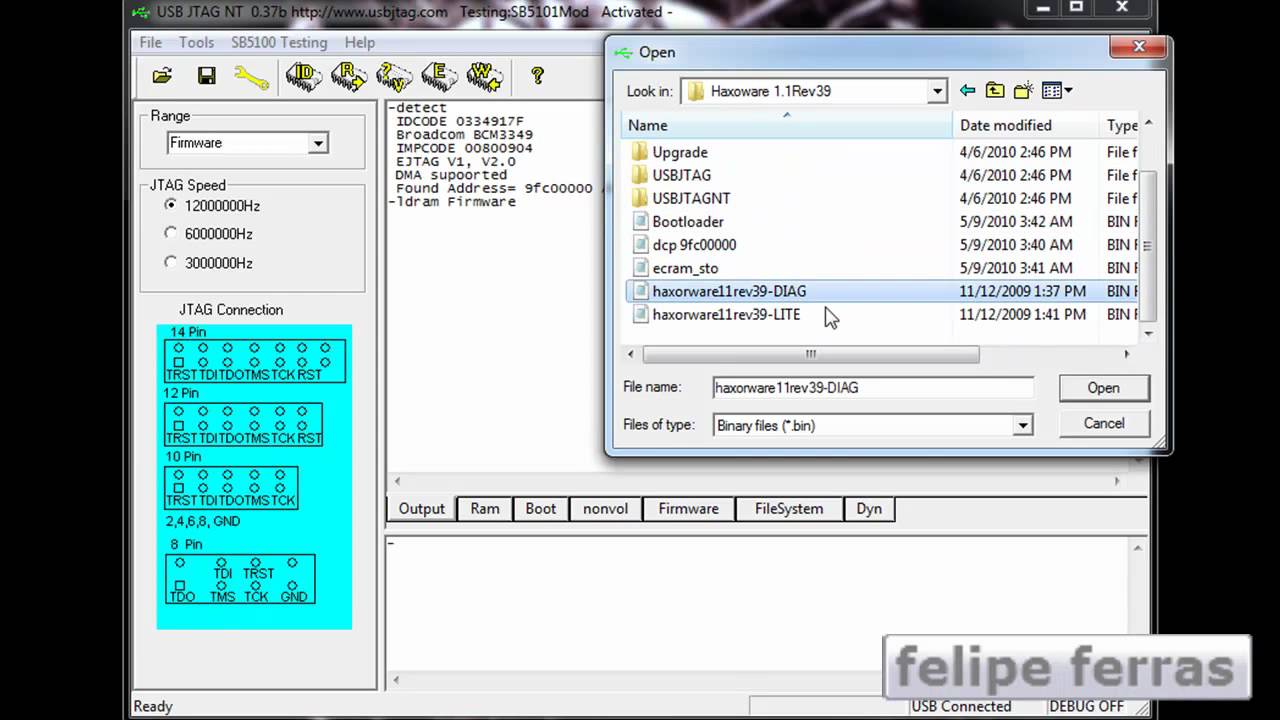Create a new folder with the toolbar icon
This screenshot has width=1280, height=720.
(1023, 91)
